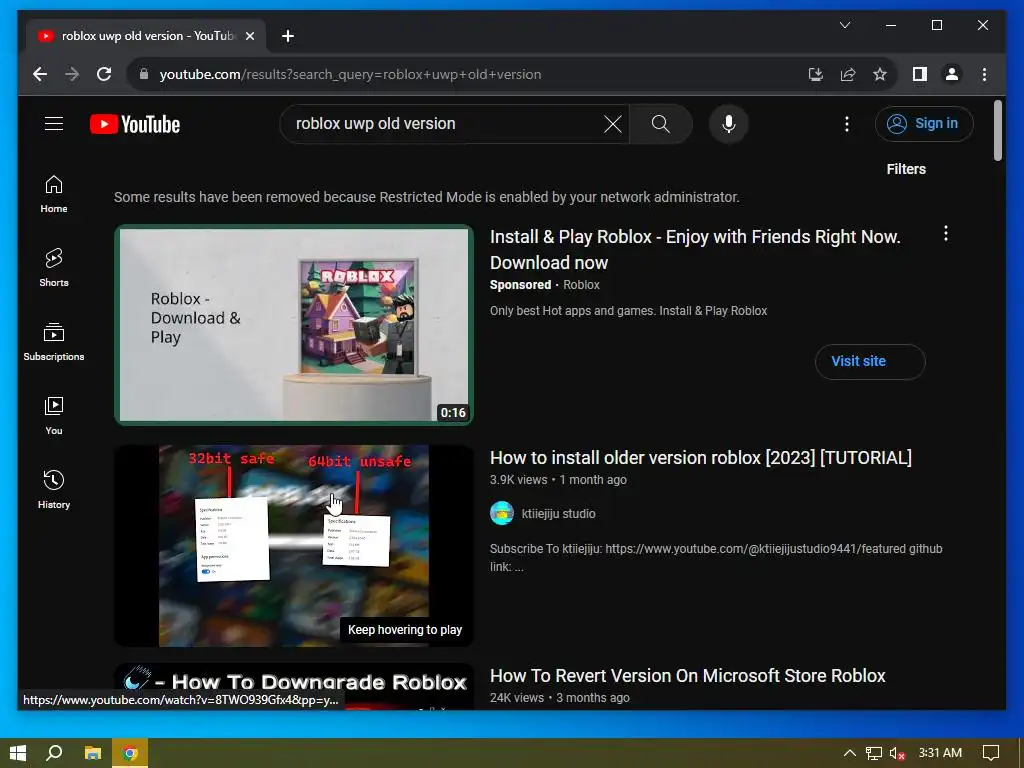Open notification center icon
This screenshot has width=1024, height=768.
(x=991, y=753)
